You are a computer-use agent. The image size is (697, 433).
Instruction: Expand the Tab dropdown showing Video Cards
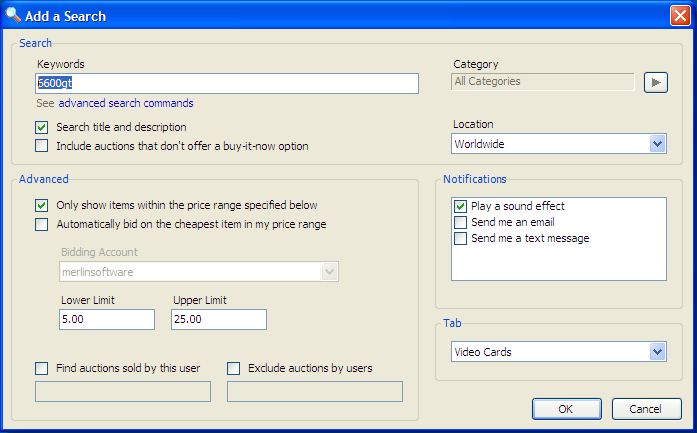[657, 352]
